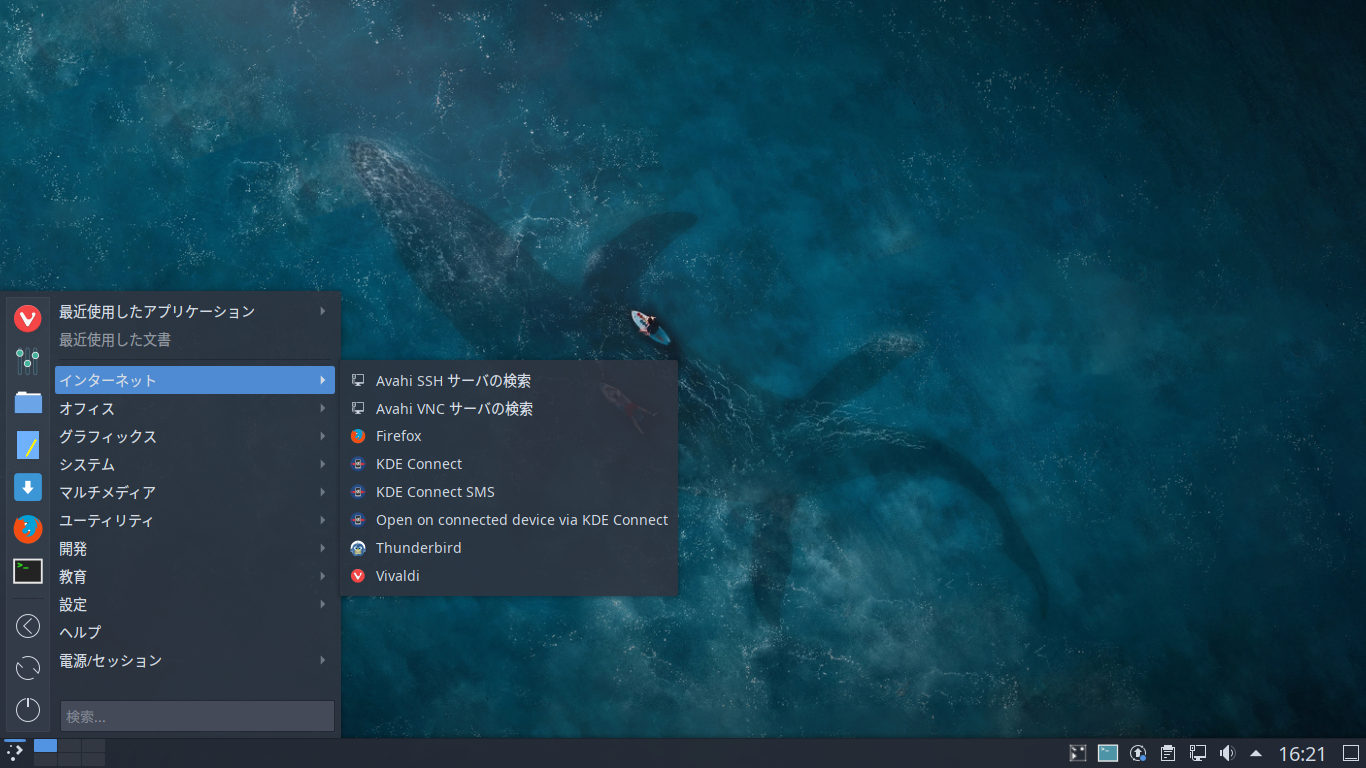Launch Thunderbird from the submenu
This screenshot has width=1366, height=768.
point(509,548)
